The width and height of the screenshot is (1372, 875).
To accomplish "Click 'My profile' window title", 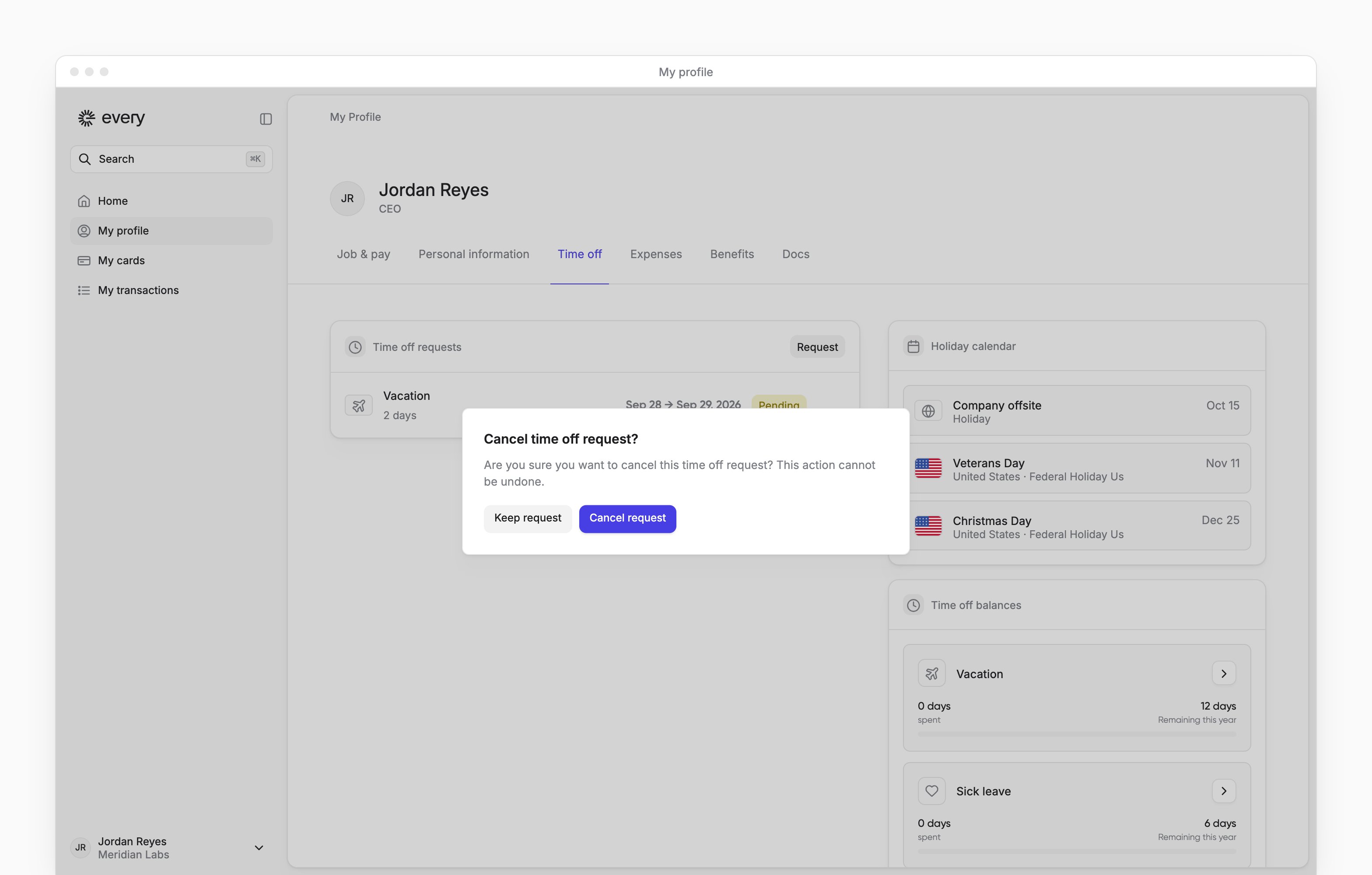I will (686, 72).
